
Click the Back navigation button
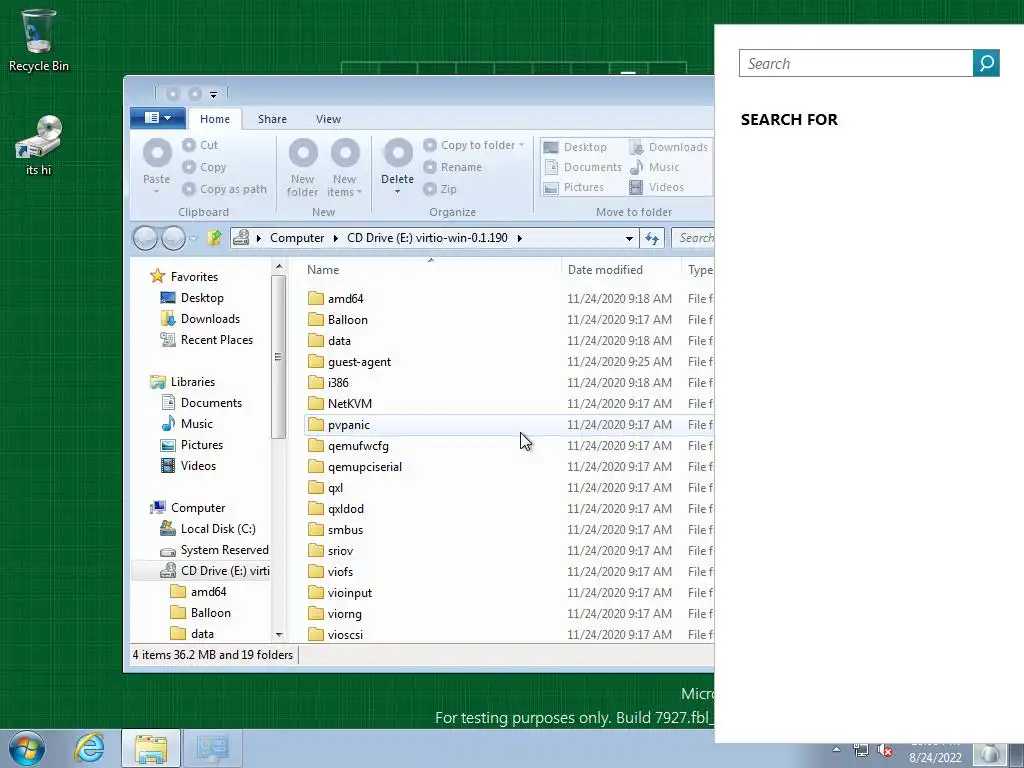(x=145, y=238)
